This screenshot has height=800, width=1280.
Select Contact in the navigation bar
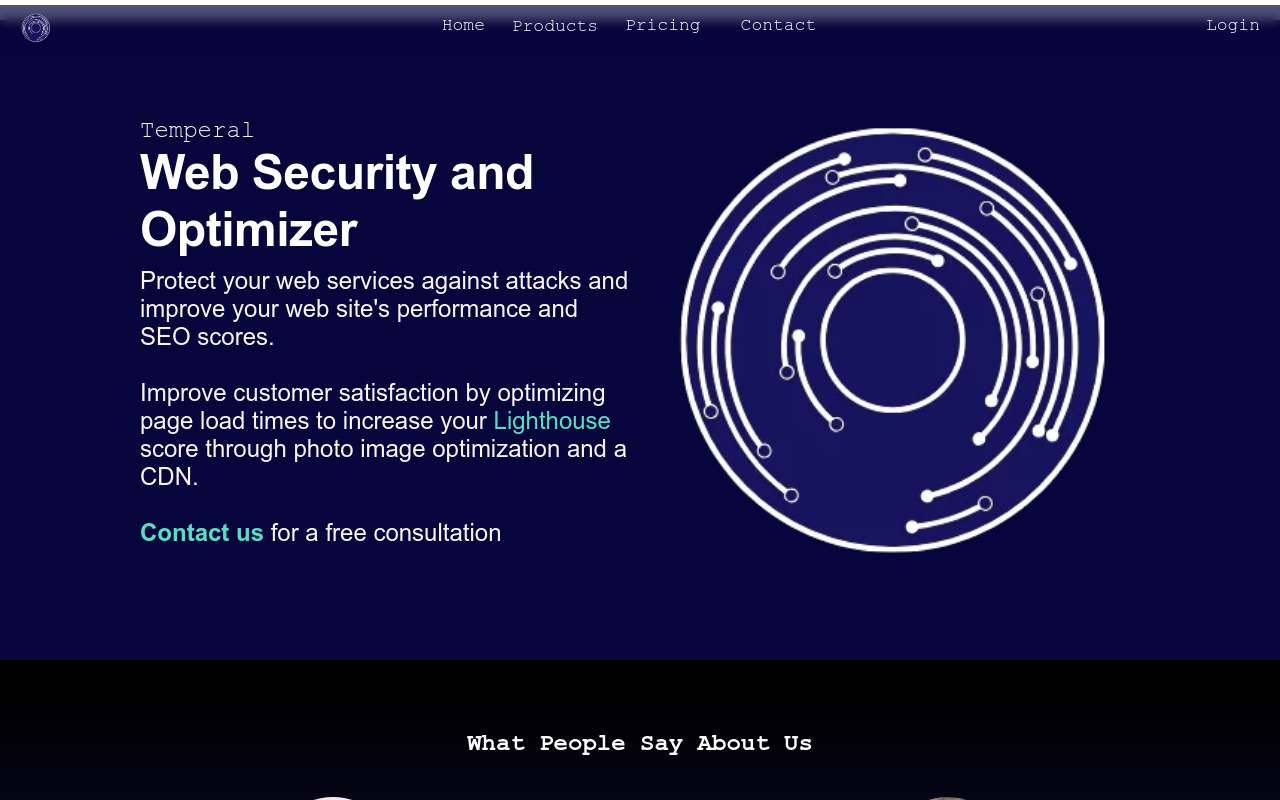pyautogui.click(x=778, y=25)
